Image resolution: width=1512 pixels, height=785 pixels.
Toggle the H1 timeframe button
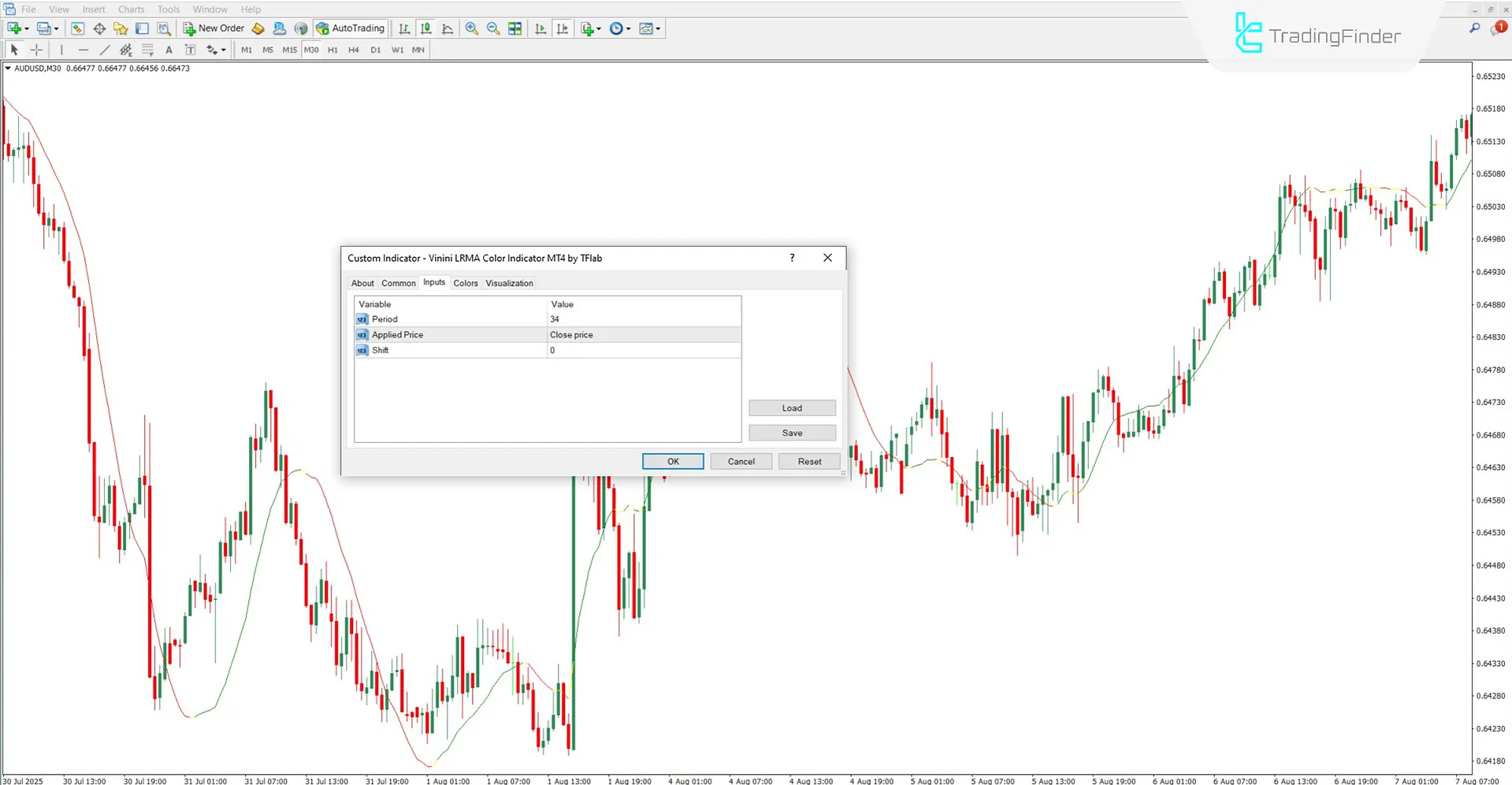coord(332,50)
